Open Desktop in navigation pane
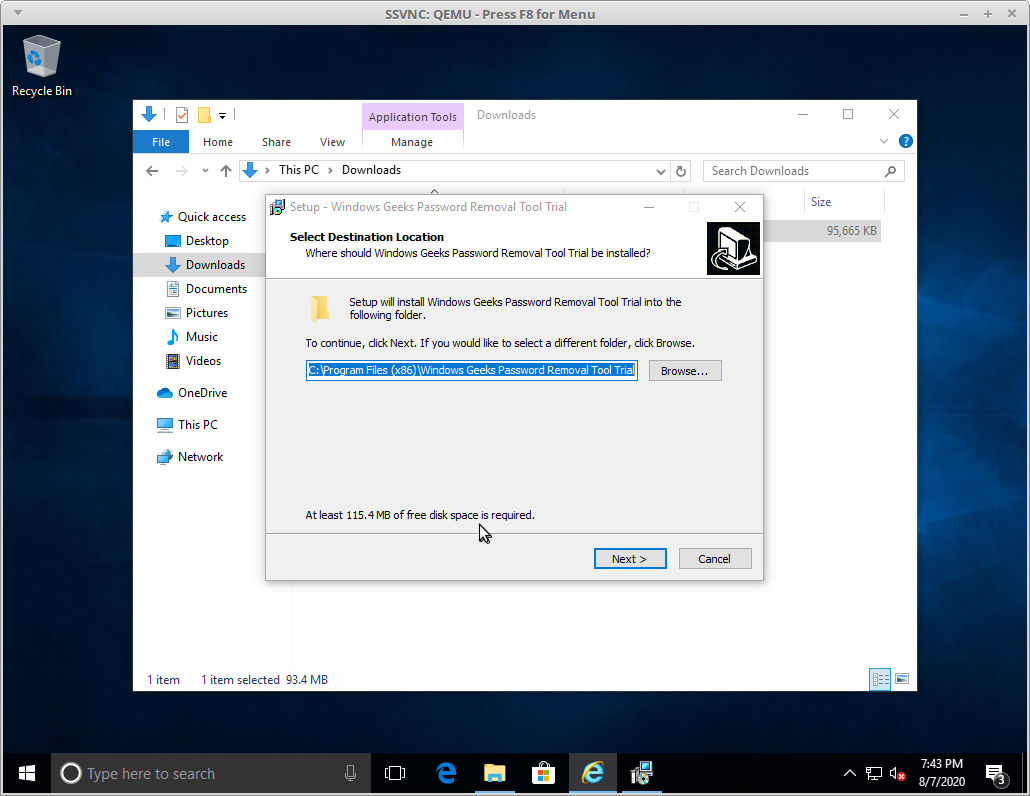This screenshot has height=796, width=1030. pyautogui.click(x=197, y=241)
